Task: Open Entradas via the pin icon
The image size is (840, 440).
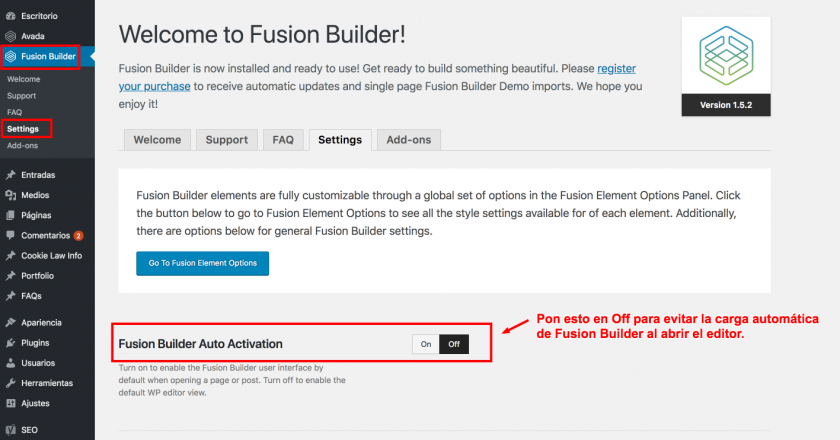Action: 10,175
